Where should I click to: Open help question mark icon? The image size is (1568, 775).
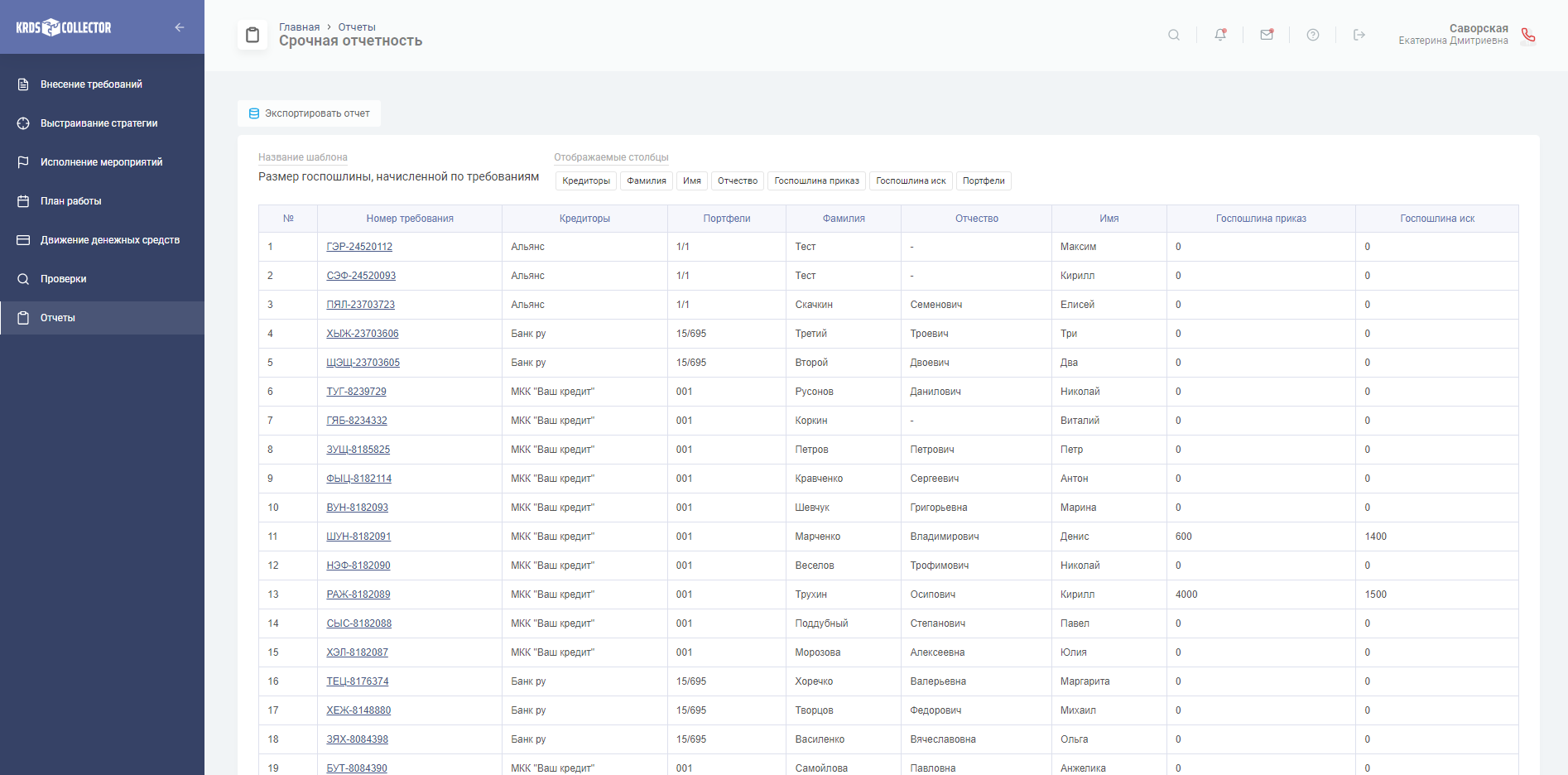[x=1313, y=35]
